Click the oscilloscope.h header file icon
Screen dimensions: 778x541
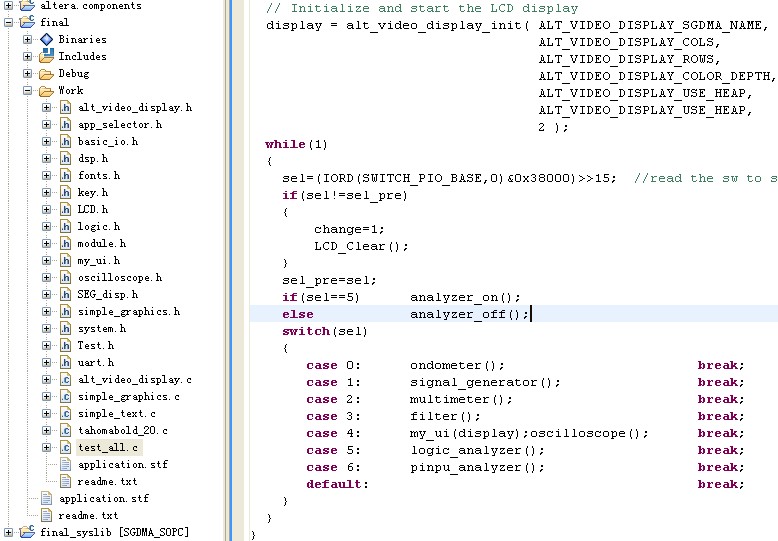(x=65, y=277)
